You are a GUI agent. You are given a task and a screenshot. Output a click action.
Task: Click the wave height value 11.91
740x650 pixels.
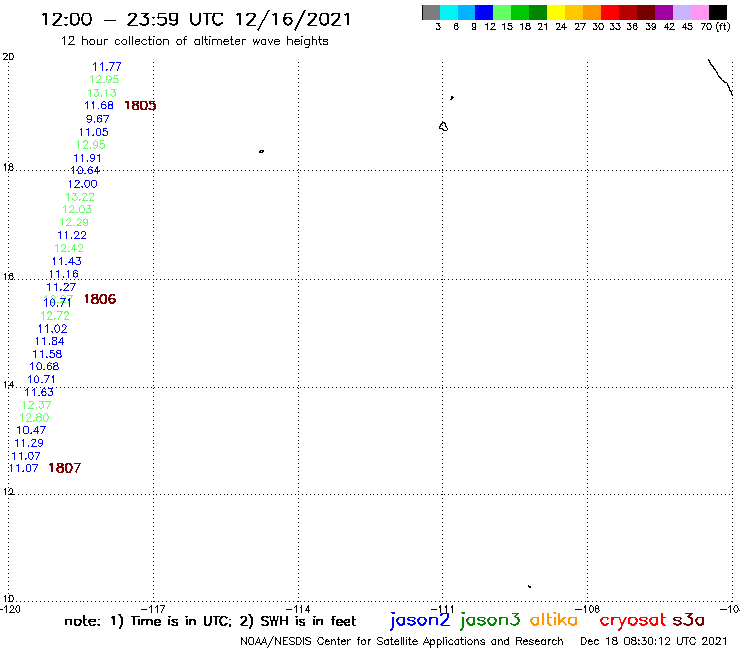[87, 158]
